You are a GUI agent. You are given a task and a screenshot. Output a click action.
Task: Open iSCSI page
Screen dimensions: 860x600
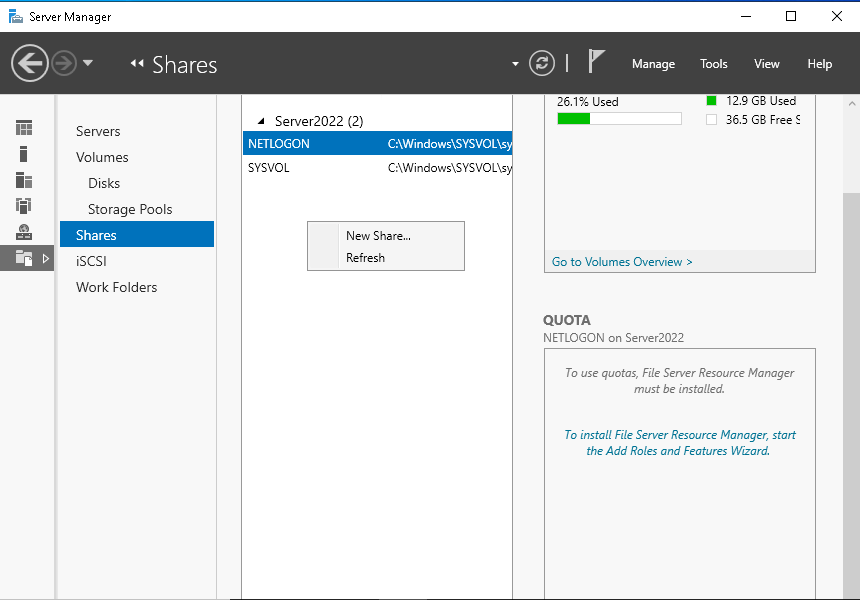pos(91,261)
